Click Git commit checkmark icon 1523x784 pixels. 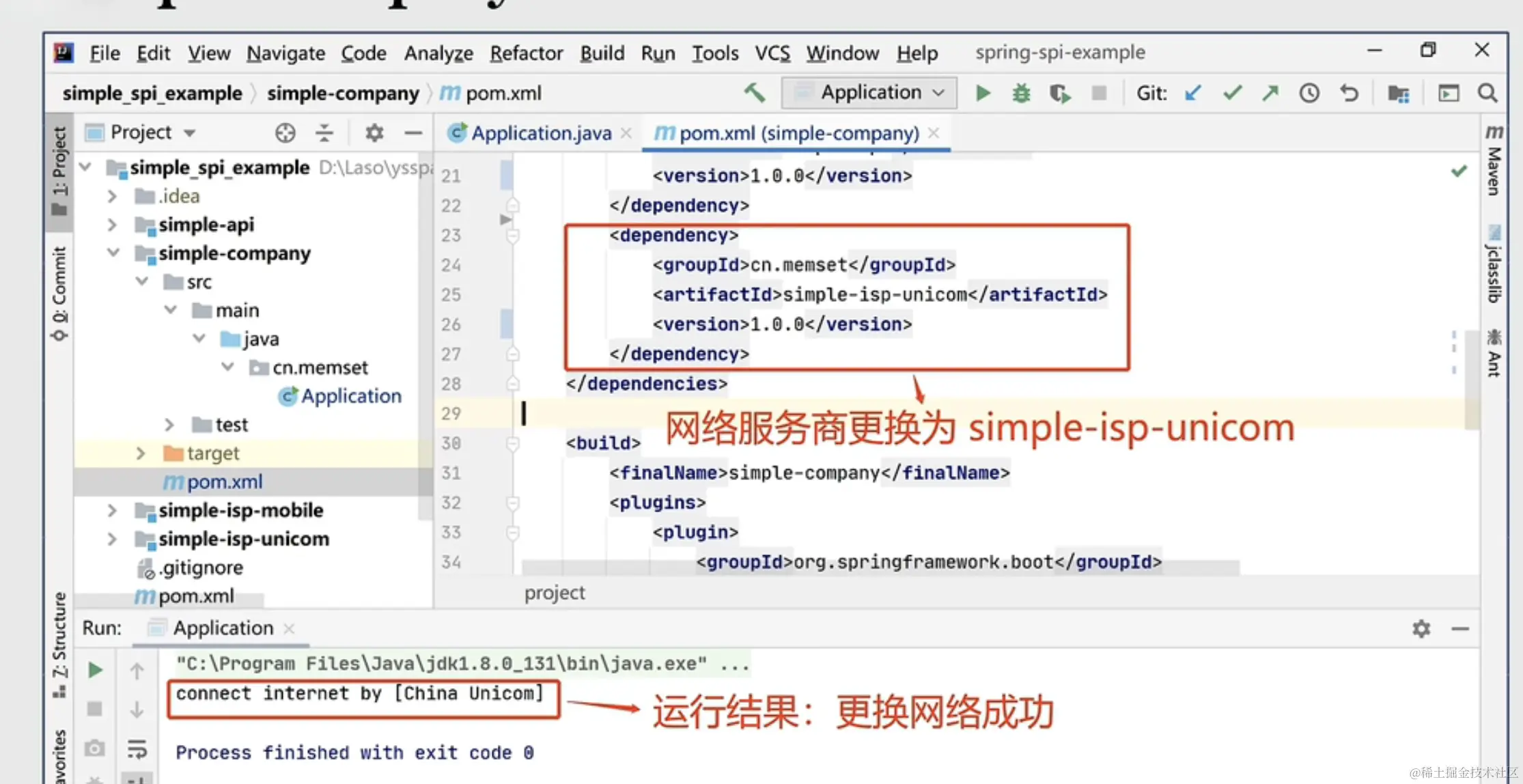click(1232, 93)
